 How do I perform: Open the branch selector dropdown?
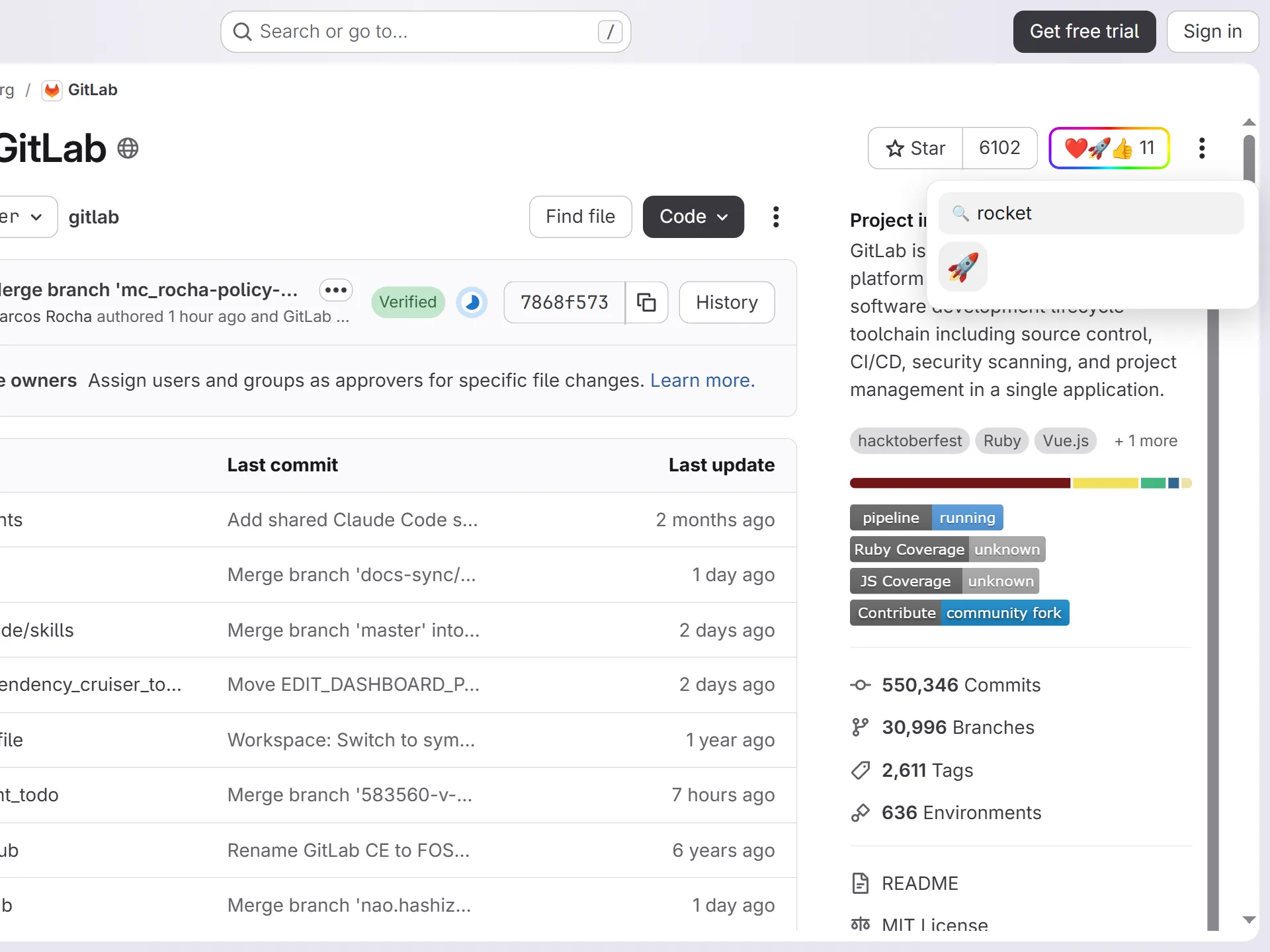click(x=26, y=217)
